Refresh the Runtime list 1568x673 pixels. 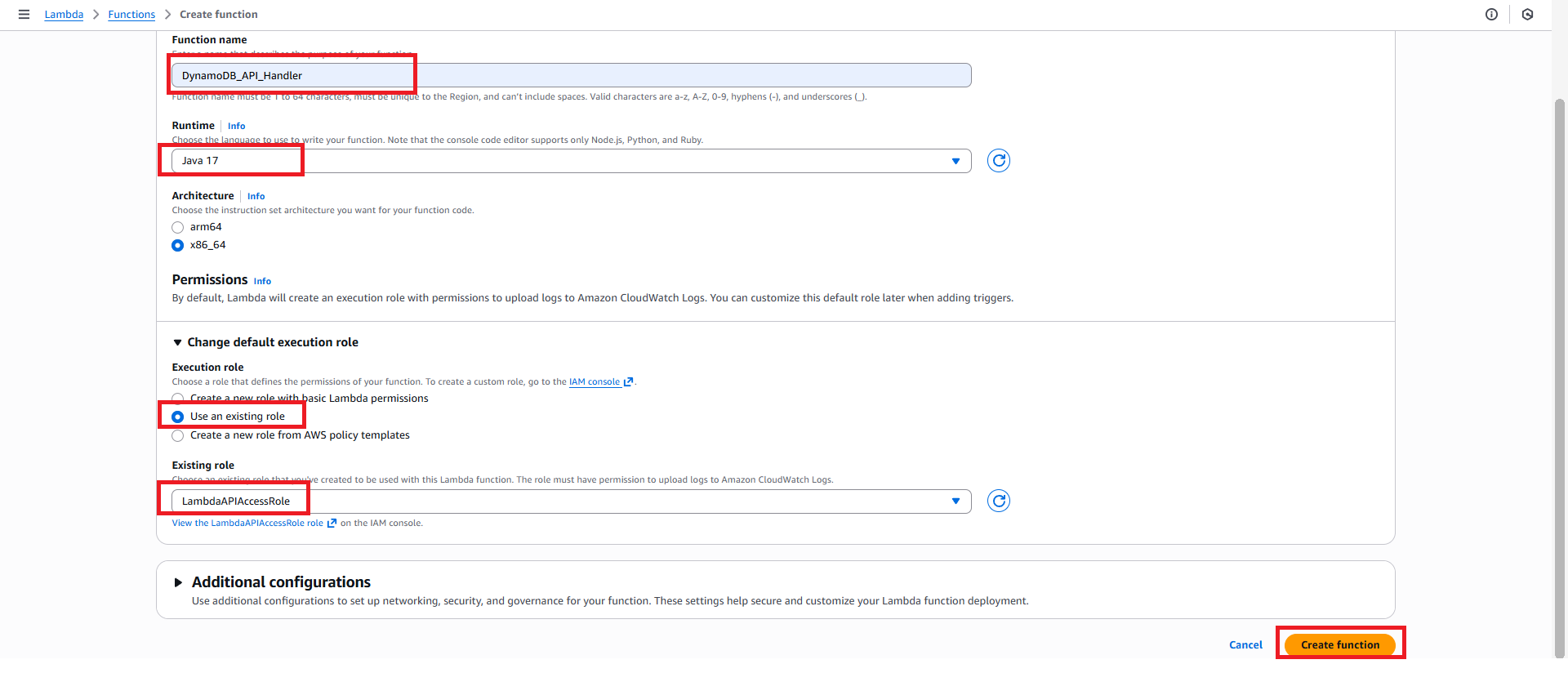pos(998,161)
